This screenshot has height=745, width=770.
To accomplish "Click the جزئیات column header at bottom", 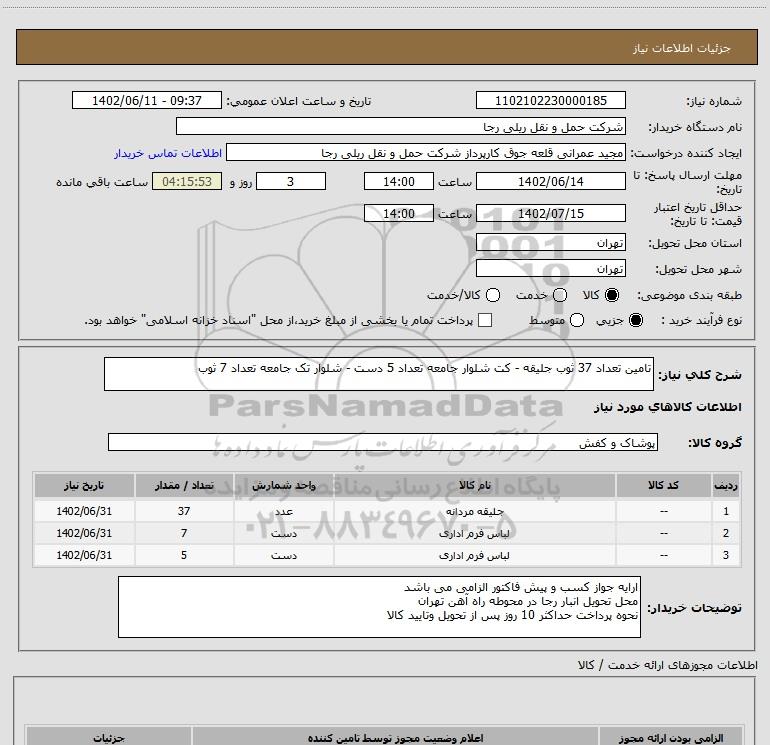I will pyautogui.click(x=109, y=738).
